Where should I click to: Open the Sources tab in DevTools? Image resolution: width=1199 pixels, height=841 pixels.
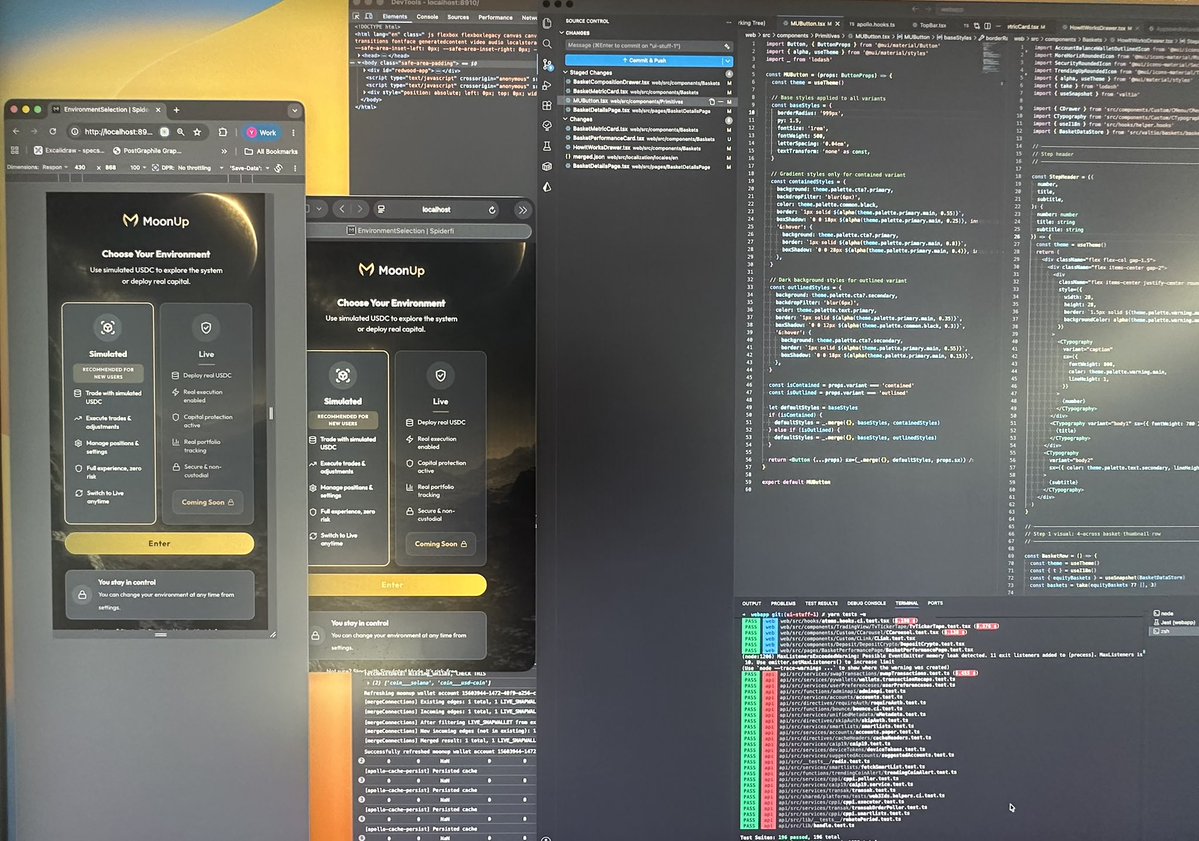tap(459, 17)
